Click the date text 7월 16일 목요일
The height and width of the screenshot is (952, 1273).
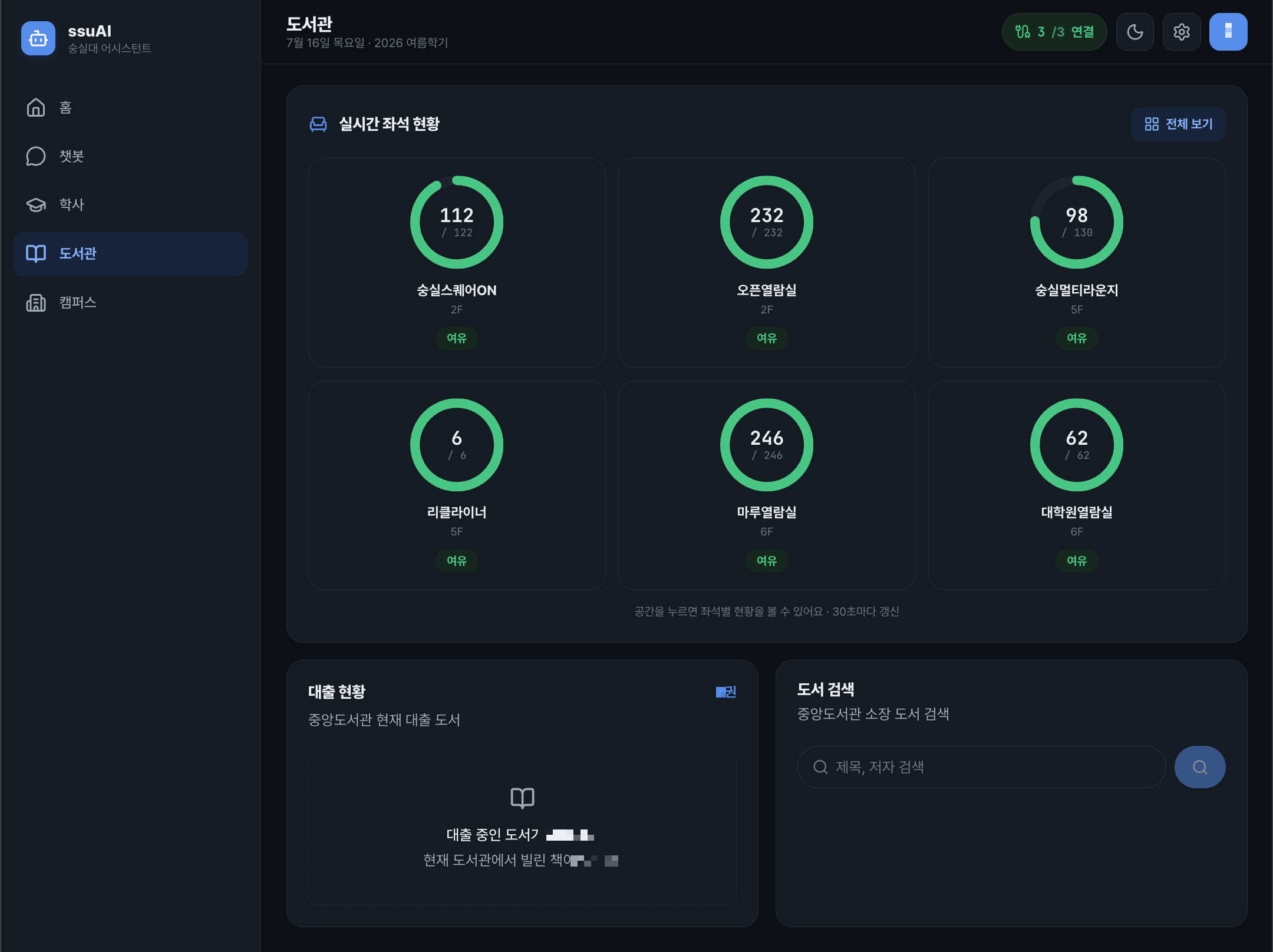(325, 43)
